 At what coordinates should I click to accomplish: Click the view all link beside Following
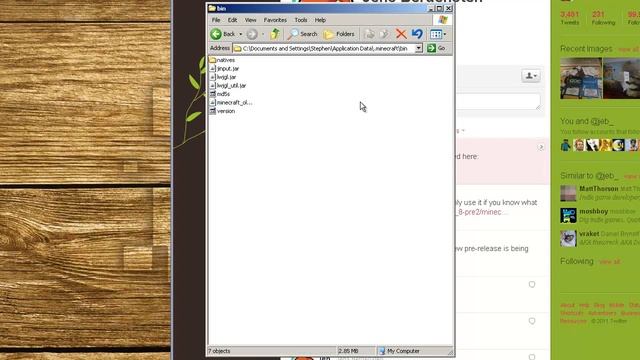(609, 262)
